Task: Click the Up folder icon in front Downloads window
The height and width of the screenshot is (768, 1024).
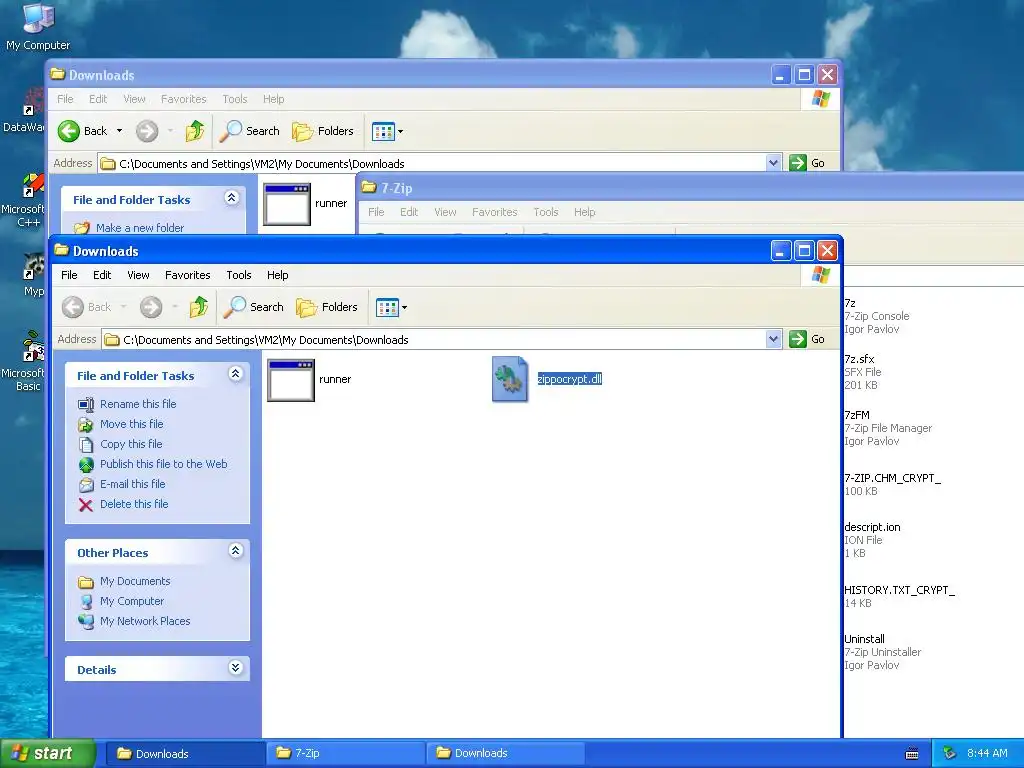Action: click(x=199, y=307)
